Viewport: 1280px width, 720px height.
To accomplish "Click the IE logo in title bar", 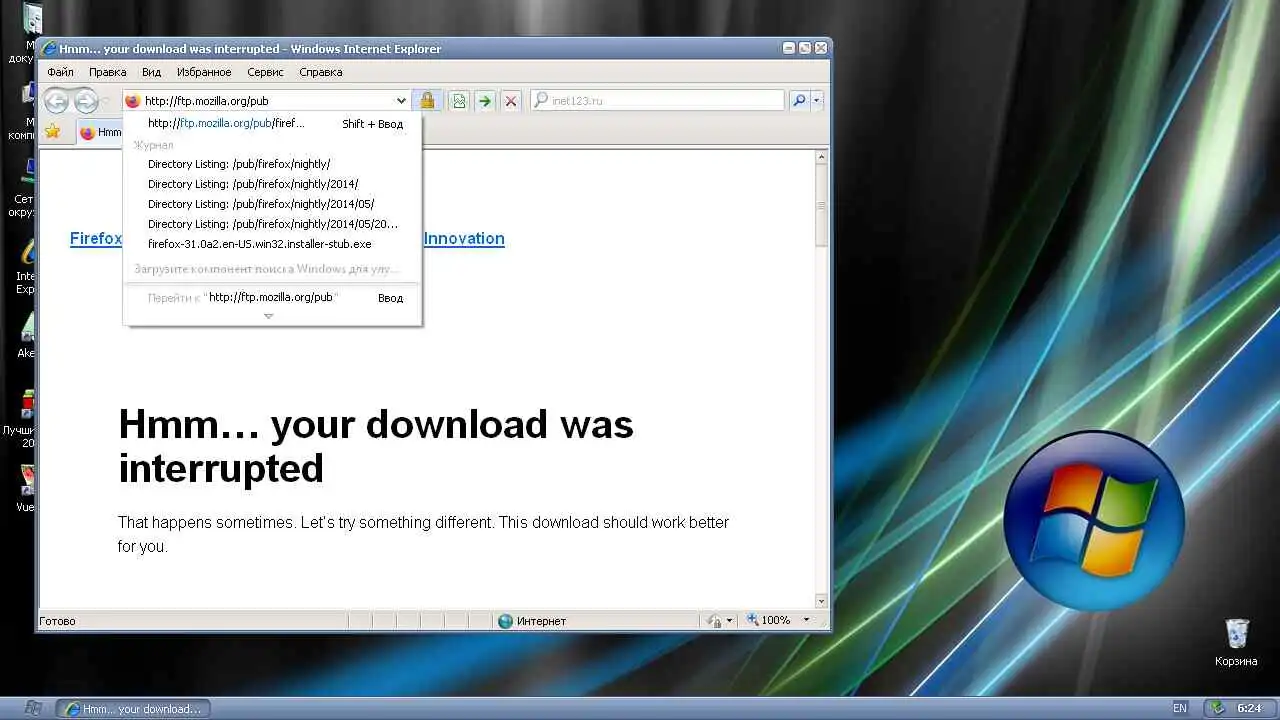I will pos(48,48).
